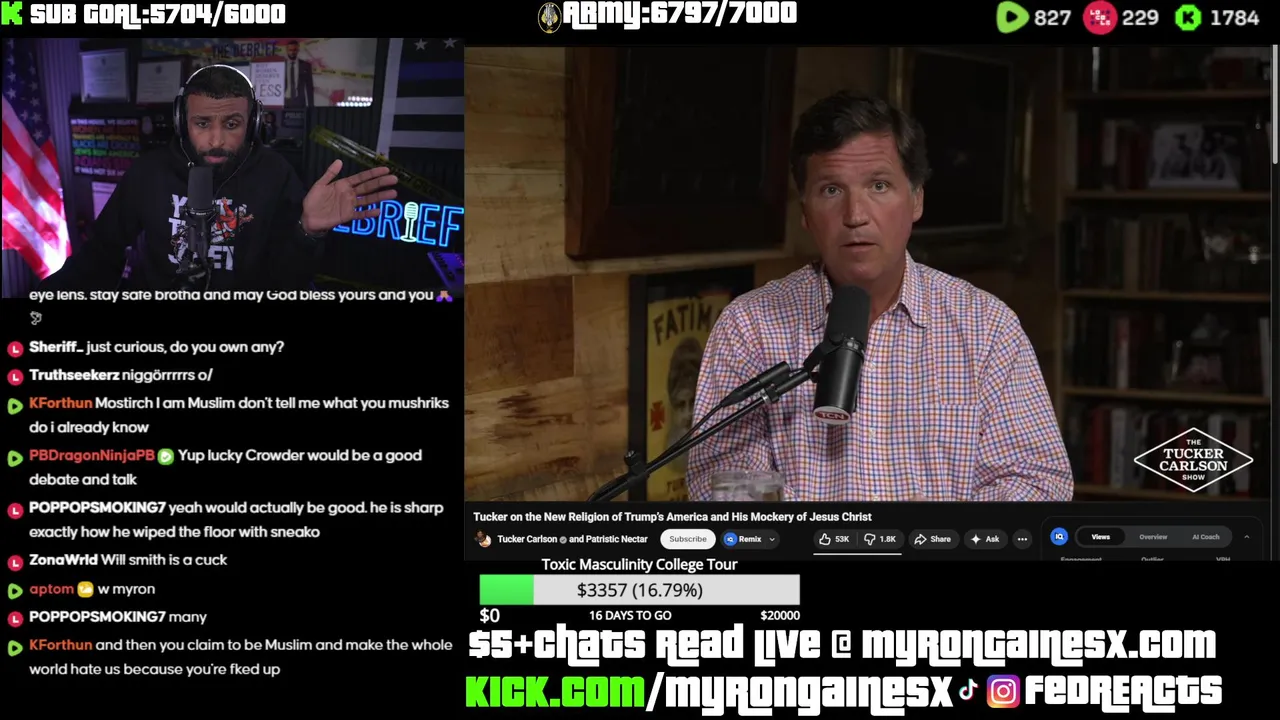Click username Sheriff_ in chat
The height and width of the screenshot is (720, 1280).
tap(55, 347)
